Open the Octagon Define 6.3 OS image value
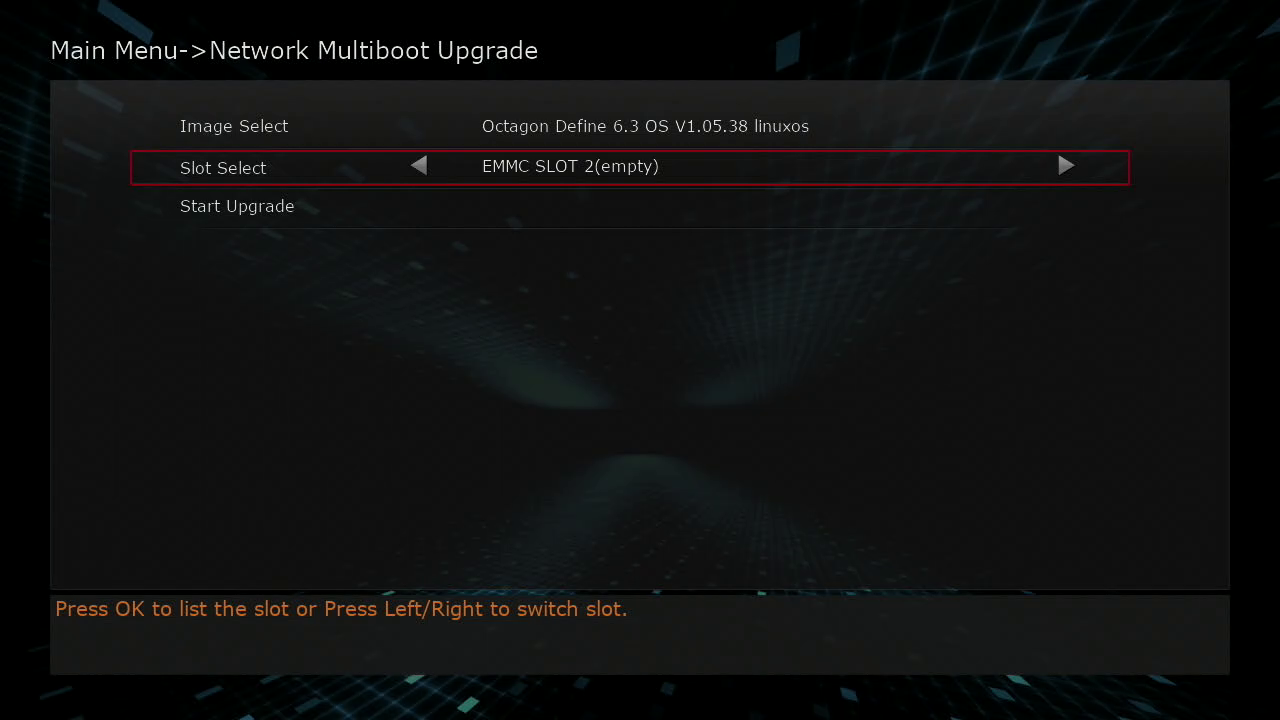This screenshot has width=1280, height=720. [645, 126]
